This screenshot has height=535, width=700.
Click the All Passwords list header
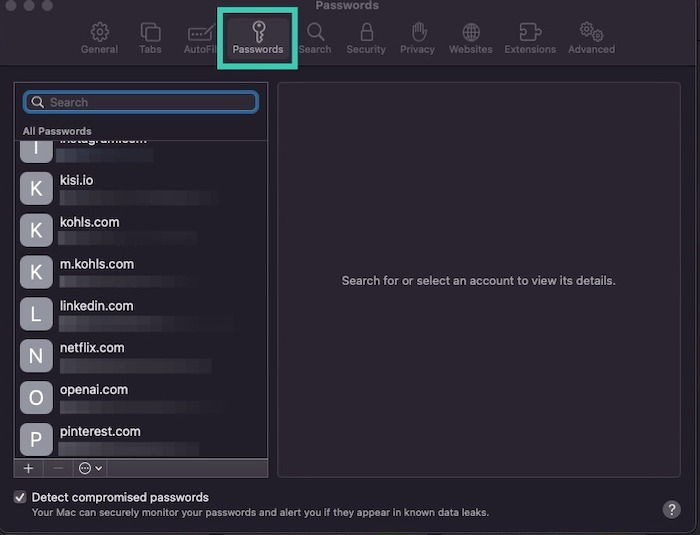57,131
